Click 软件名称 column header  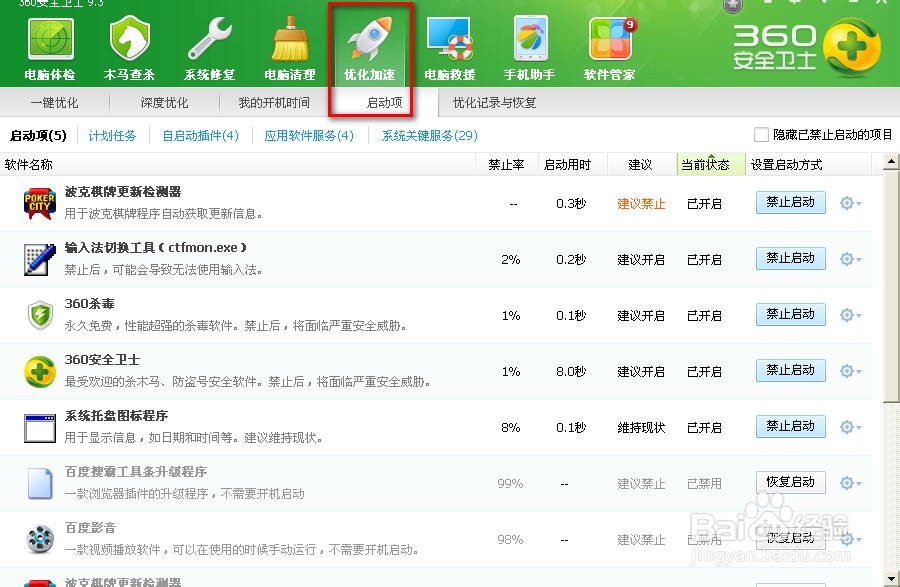tap(238, 165)
